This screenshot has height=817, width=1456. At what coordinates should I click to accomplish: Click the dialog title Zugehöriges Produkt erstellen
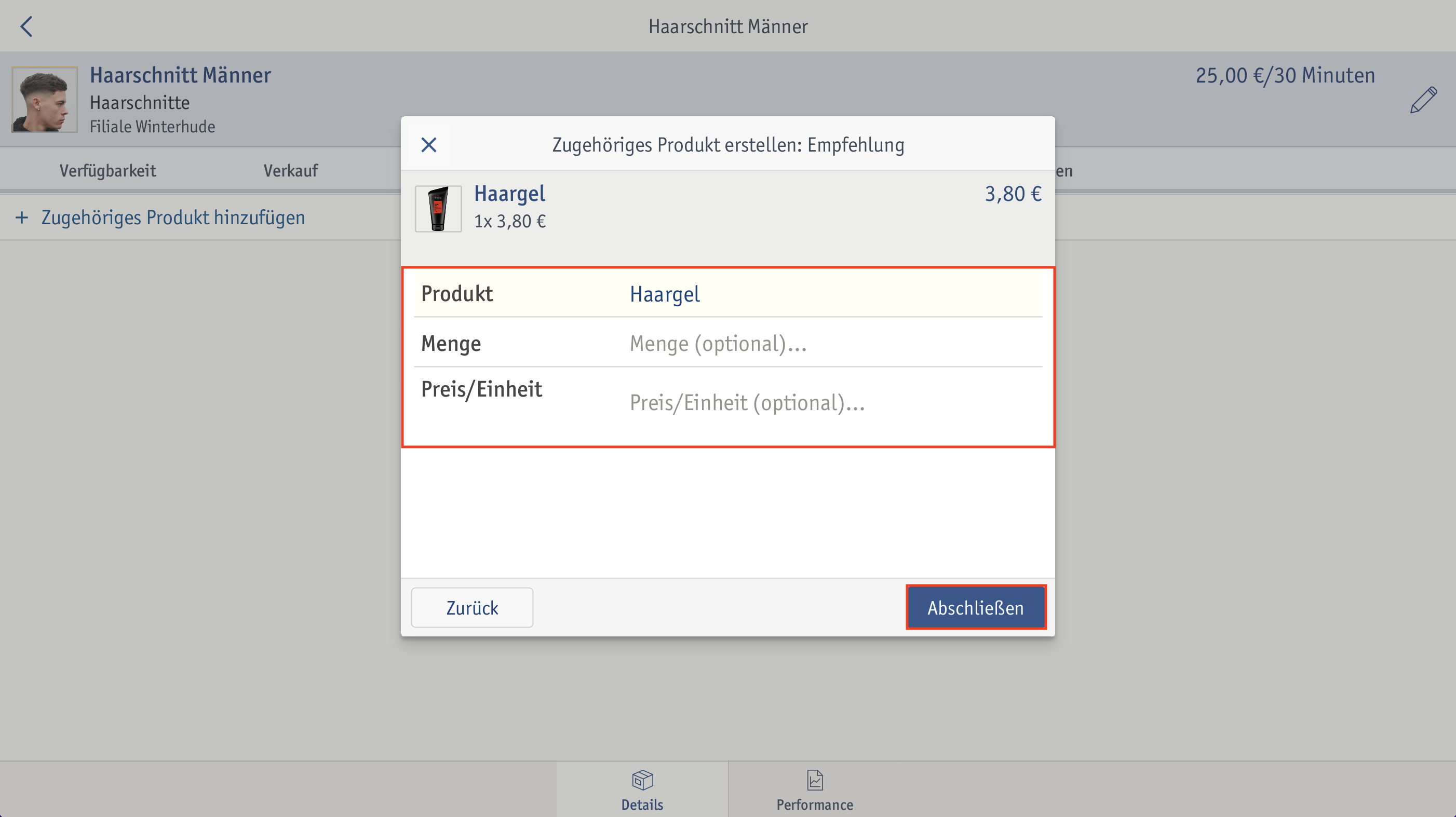728,145
